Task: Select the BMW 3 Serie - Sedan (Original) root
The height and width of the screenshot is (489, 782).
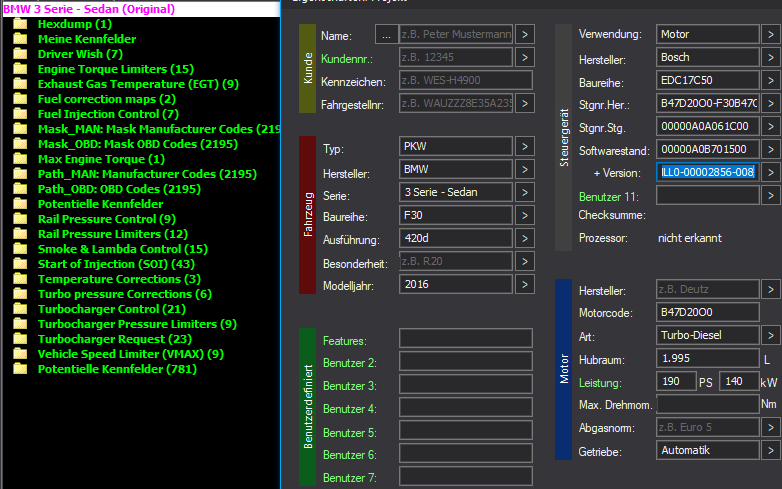Action: tap(89, 9)
